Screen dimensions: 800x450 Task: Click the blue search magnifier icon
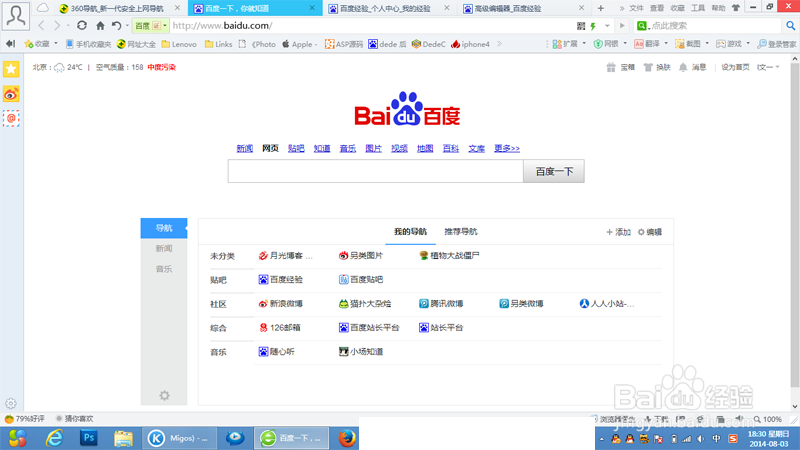790,26
